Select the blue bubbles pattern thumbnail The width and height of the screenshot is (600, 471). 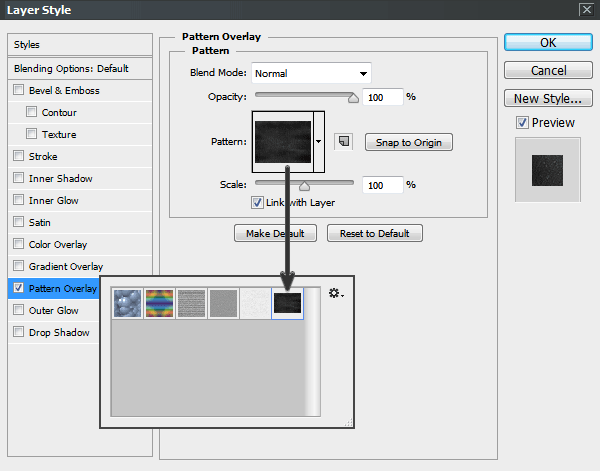[128, 304]
